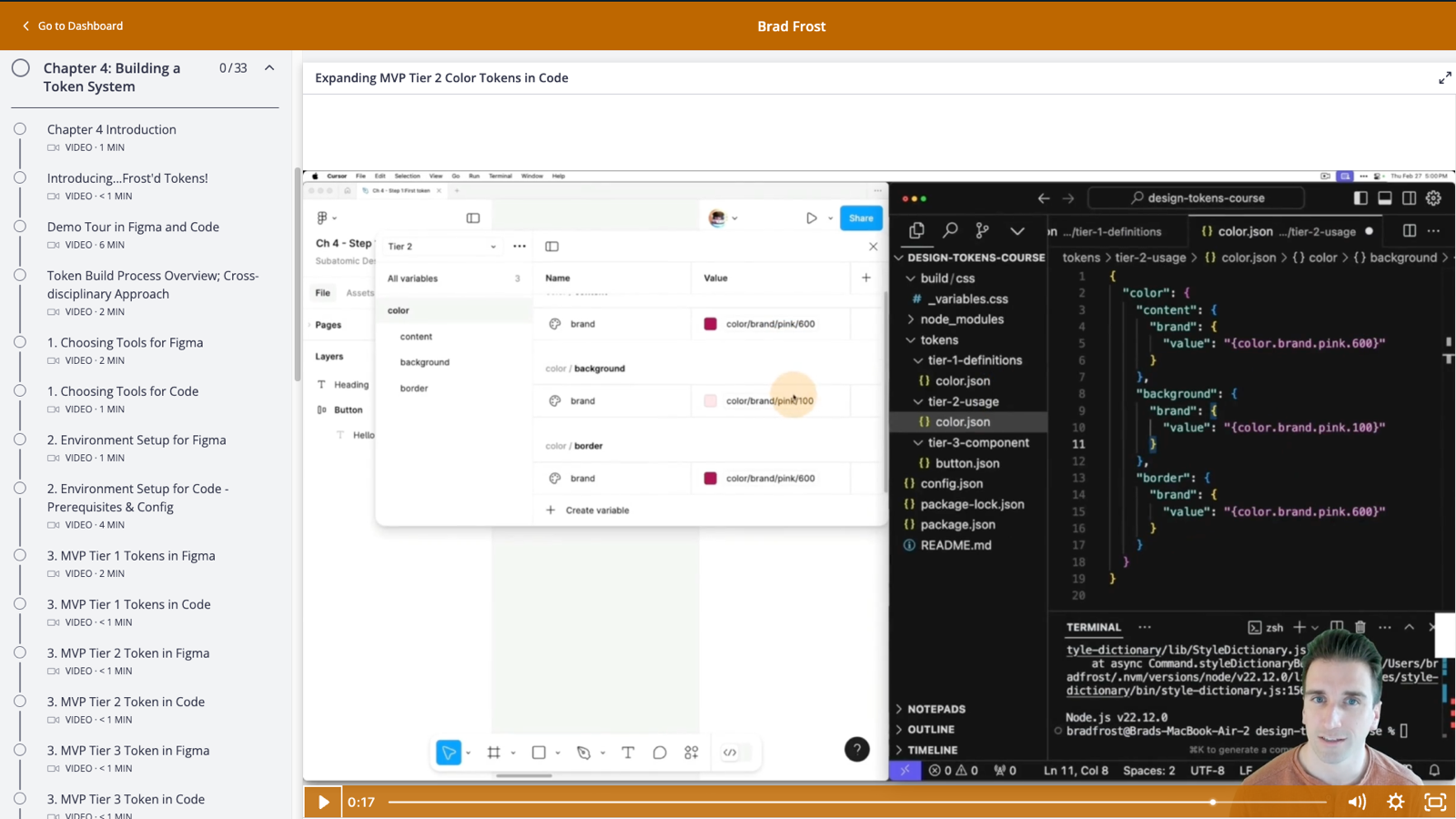This screenshot has height=819, width=1456.
Task: Play the course video
Action: click(x=323, y=802)
